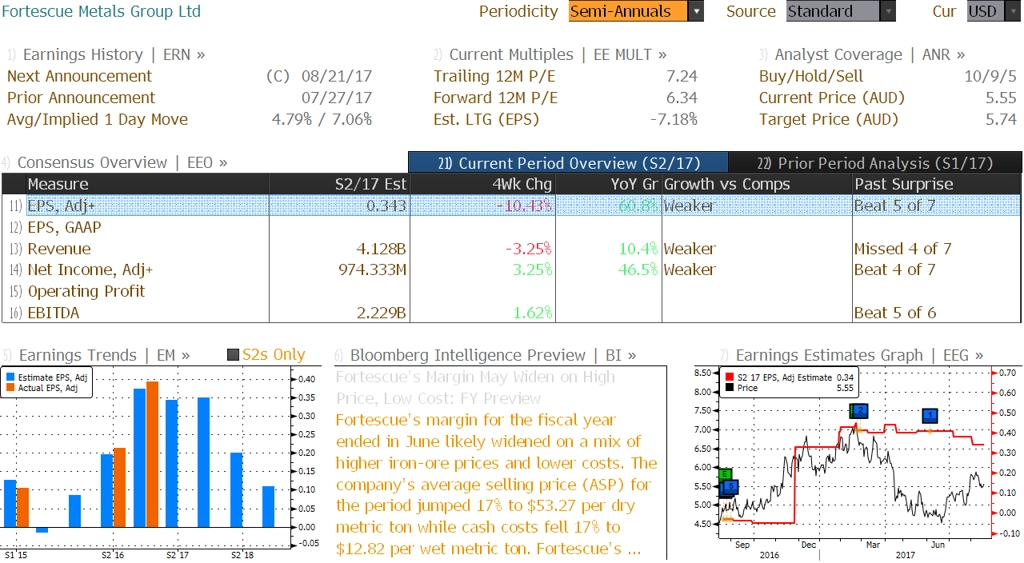Click Target Price (AUD) value 5.74
This screenshot has height=563, width=1024.
[x=1001, y=120]
